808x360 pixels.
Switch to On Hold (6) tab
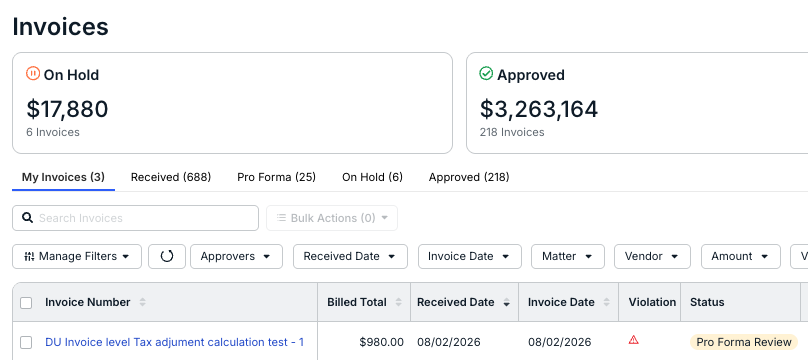click(373, 177)
